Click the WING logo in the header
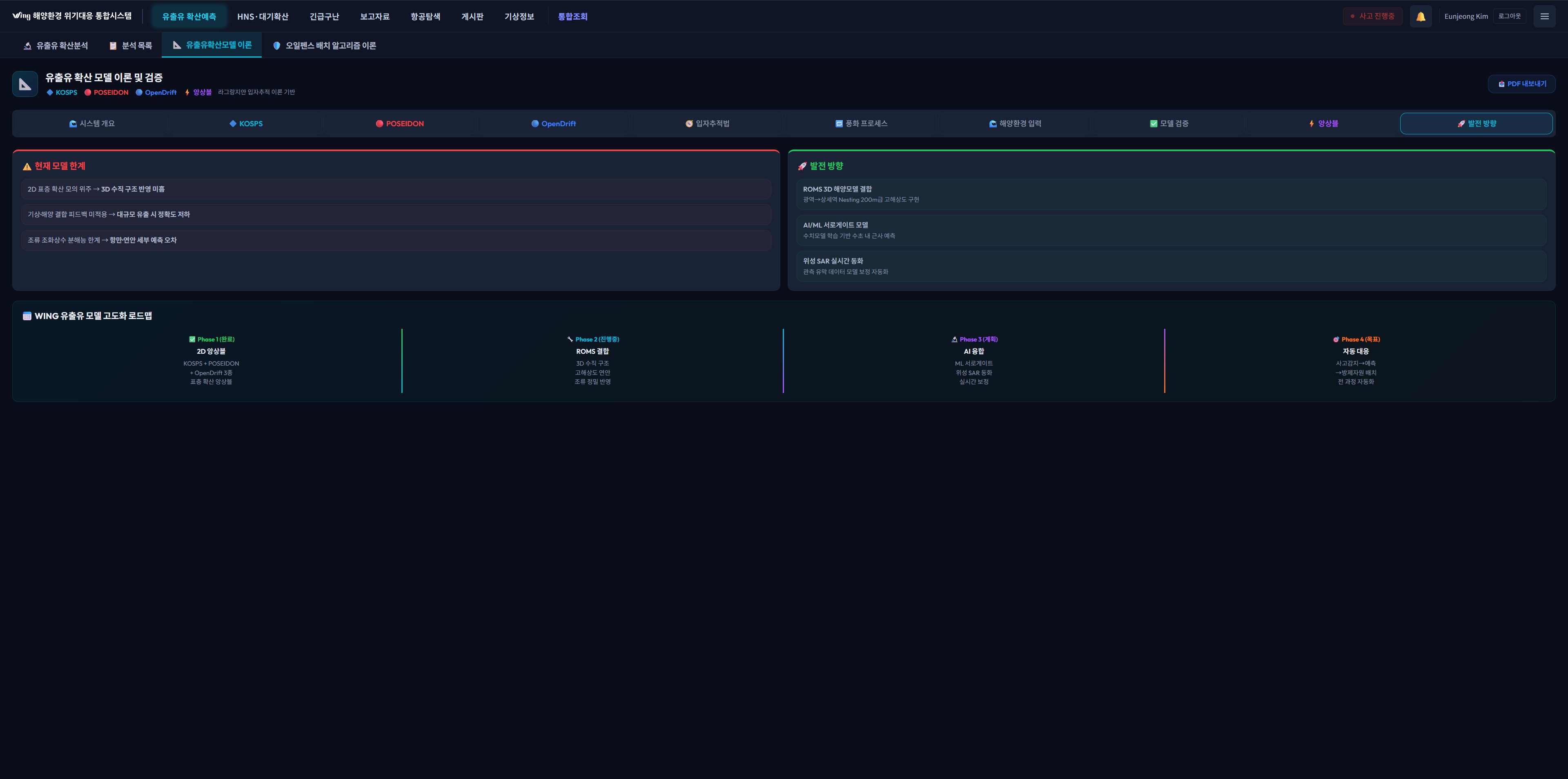This screenshot has height=779, width=1568. 21,16
